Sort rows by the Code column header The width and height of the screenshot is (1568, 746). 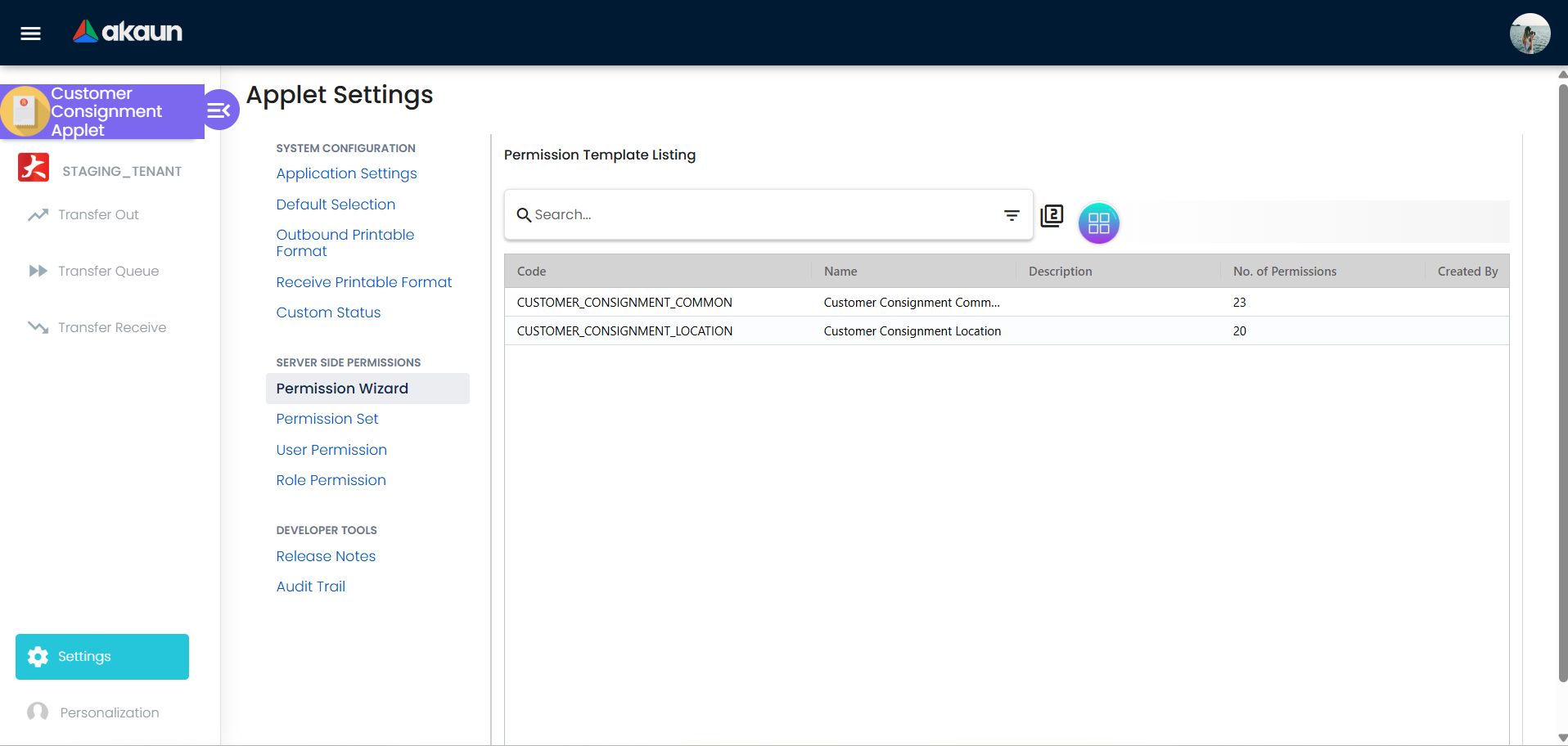tap(531, 271)
